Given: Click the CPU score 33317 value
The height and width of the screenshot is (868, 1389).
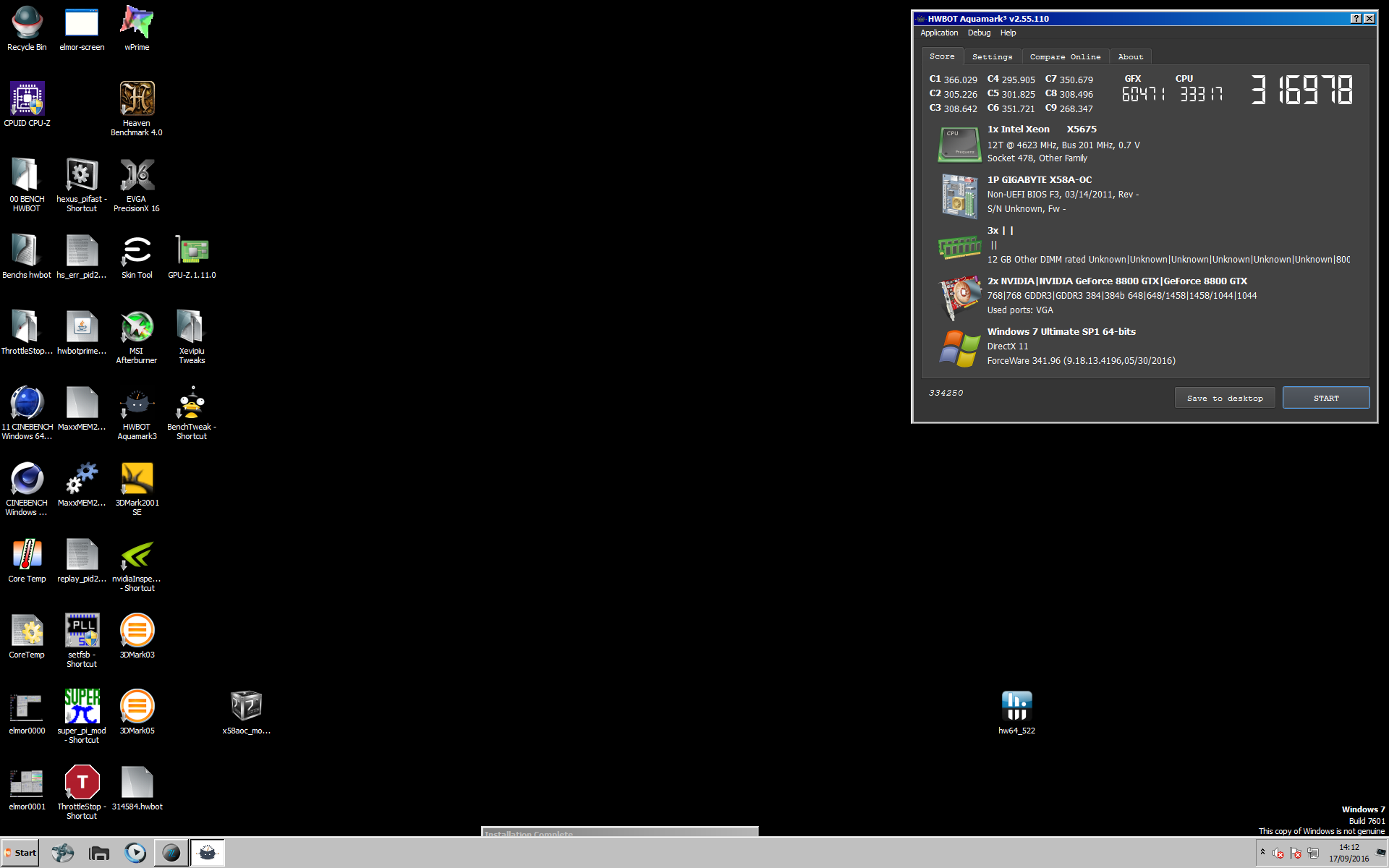Looking at the screenshot, I should coord(1201,94).
